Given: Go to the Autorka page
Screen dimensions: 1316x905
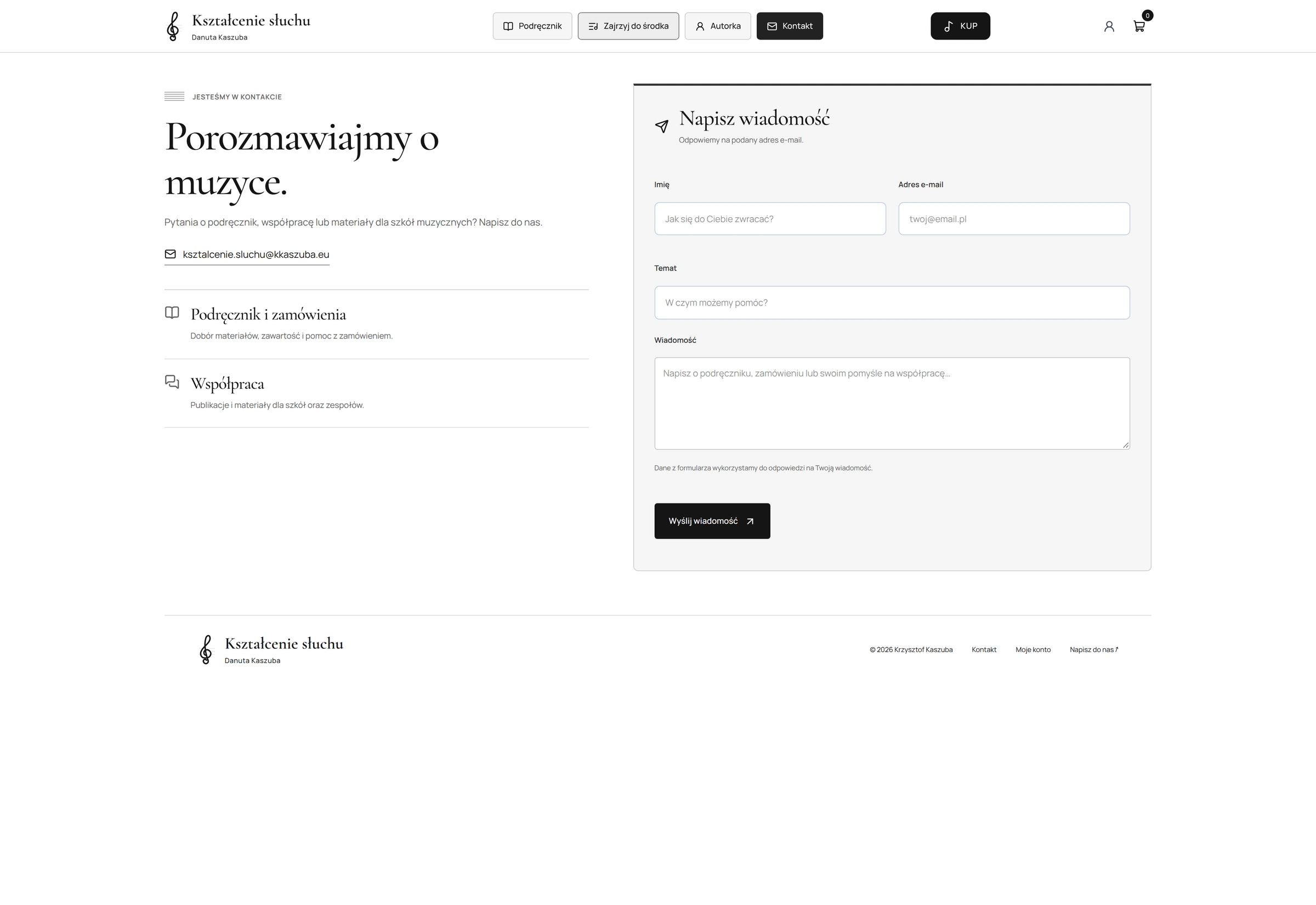Looking at the screenshot, I should click(718, 26).
